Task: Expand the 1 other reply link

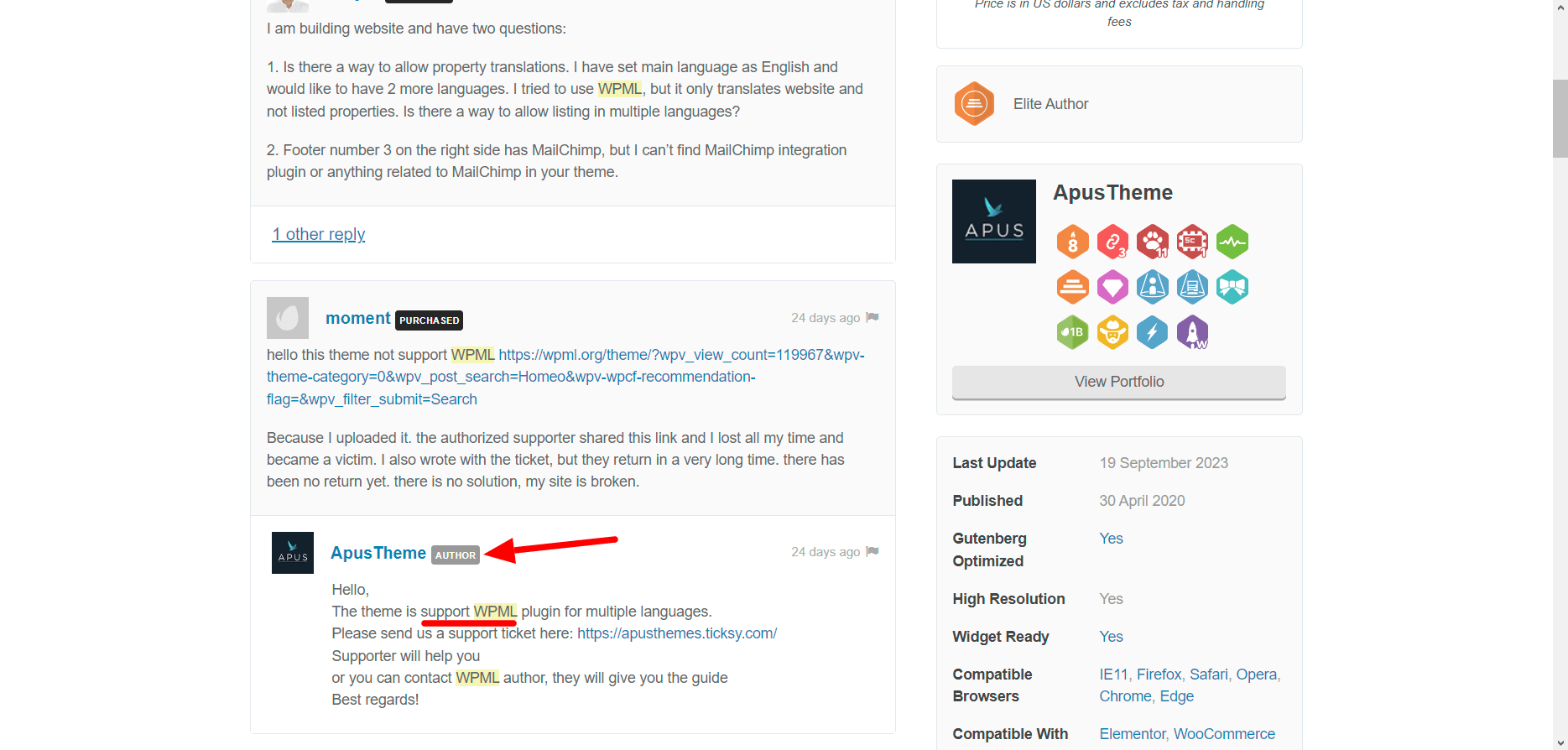Action: pos(319,234)
